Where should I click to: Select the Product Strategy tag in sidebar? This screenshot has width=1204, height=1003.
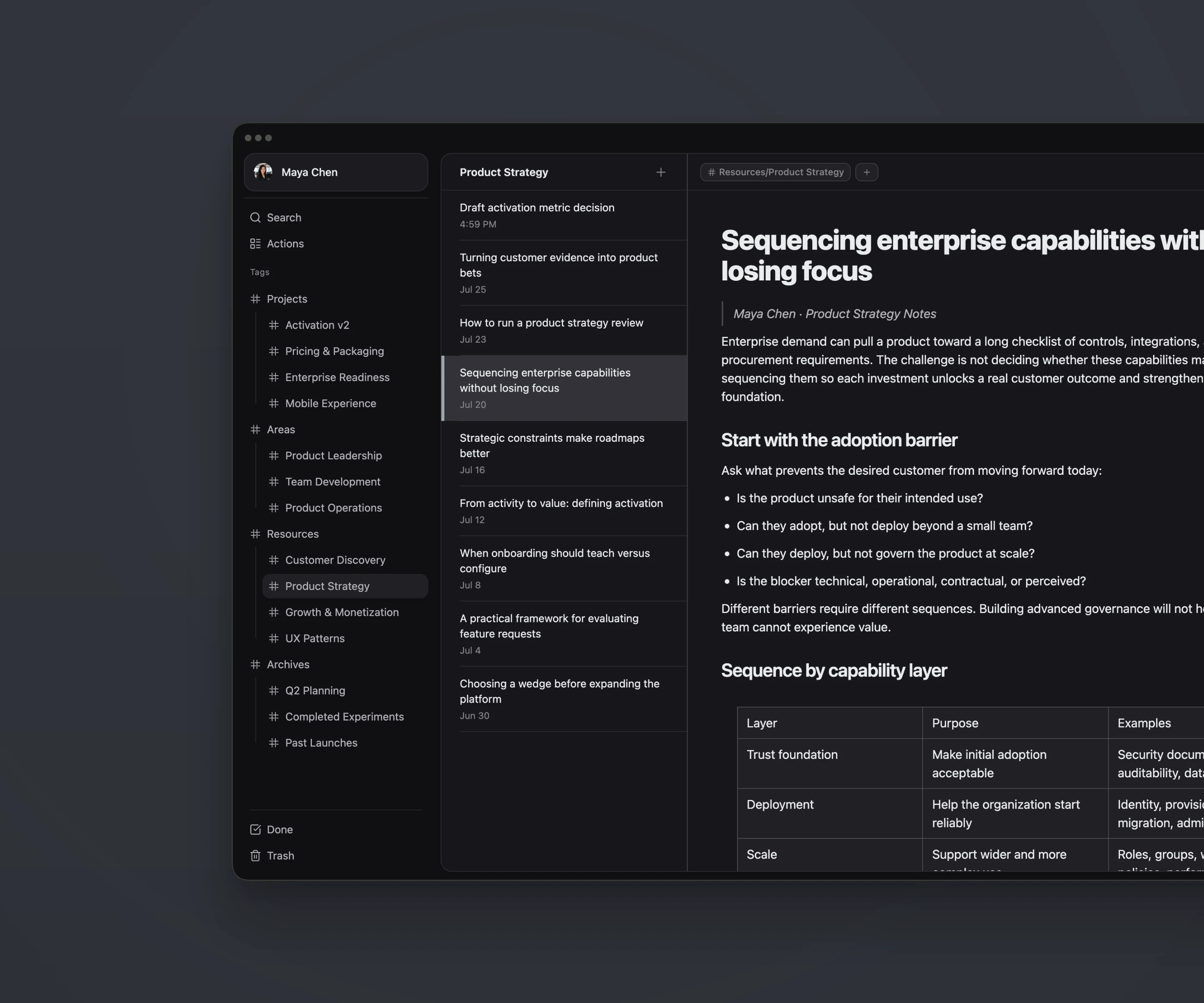click(345, 586)
